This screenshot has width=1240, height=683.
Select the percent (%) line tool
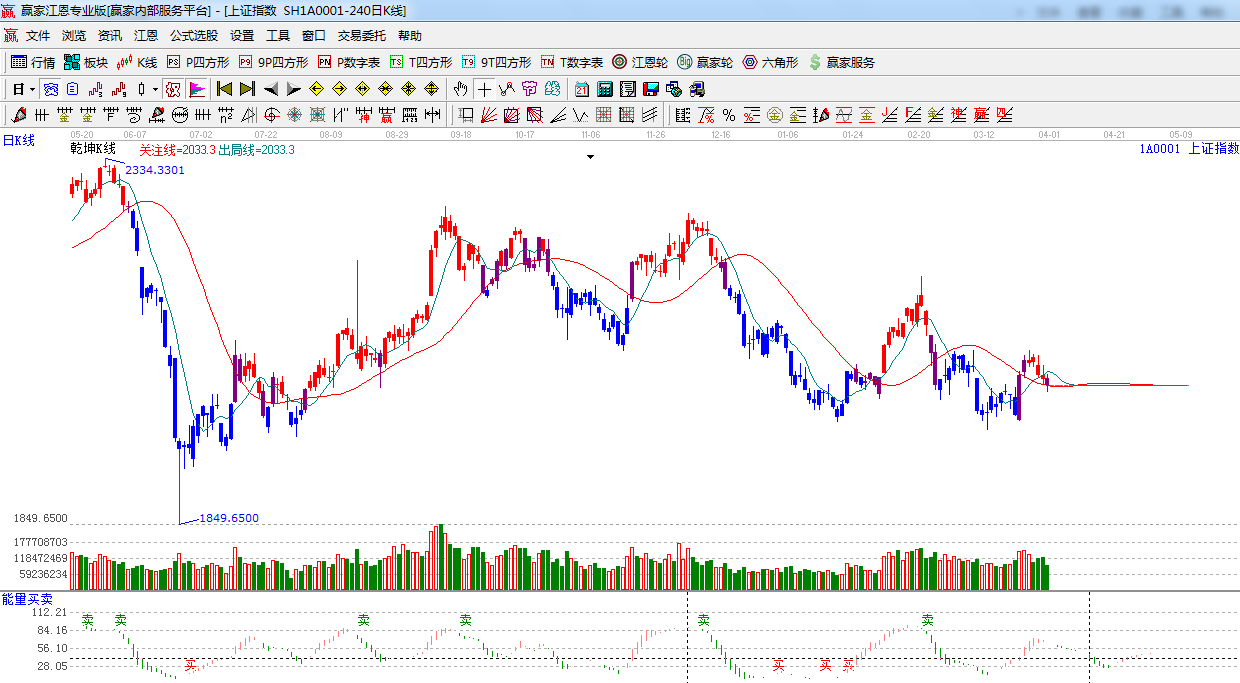pos(729,115)
